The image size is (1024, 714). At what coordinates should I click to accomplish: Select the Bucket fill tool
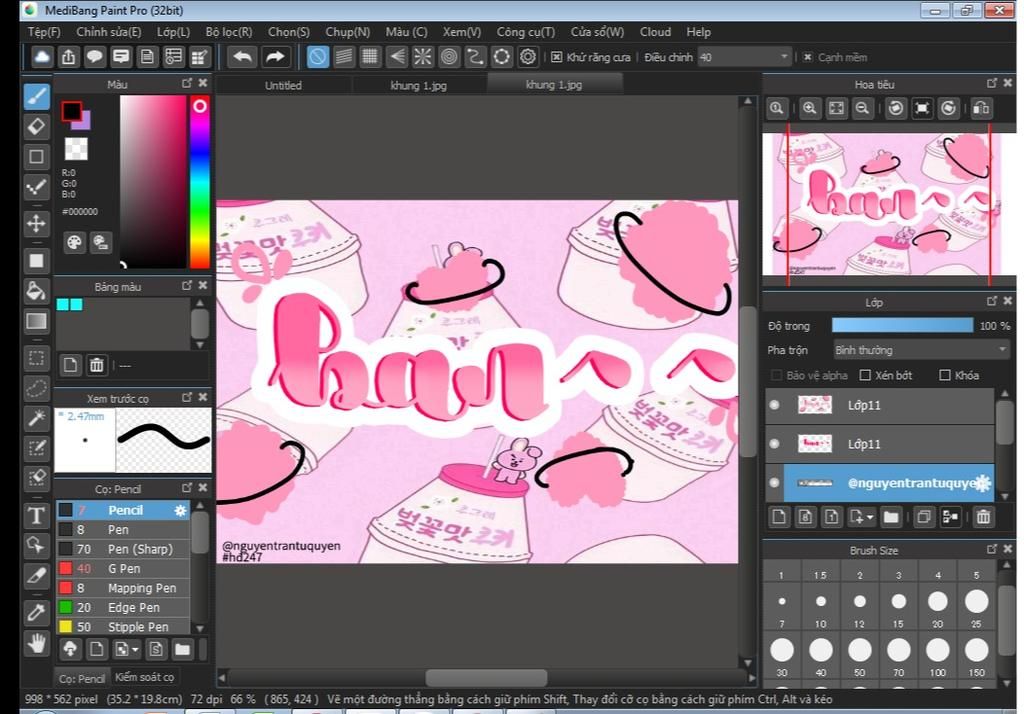click(37, 291)
